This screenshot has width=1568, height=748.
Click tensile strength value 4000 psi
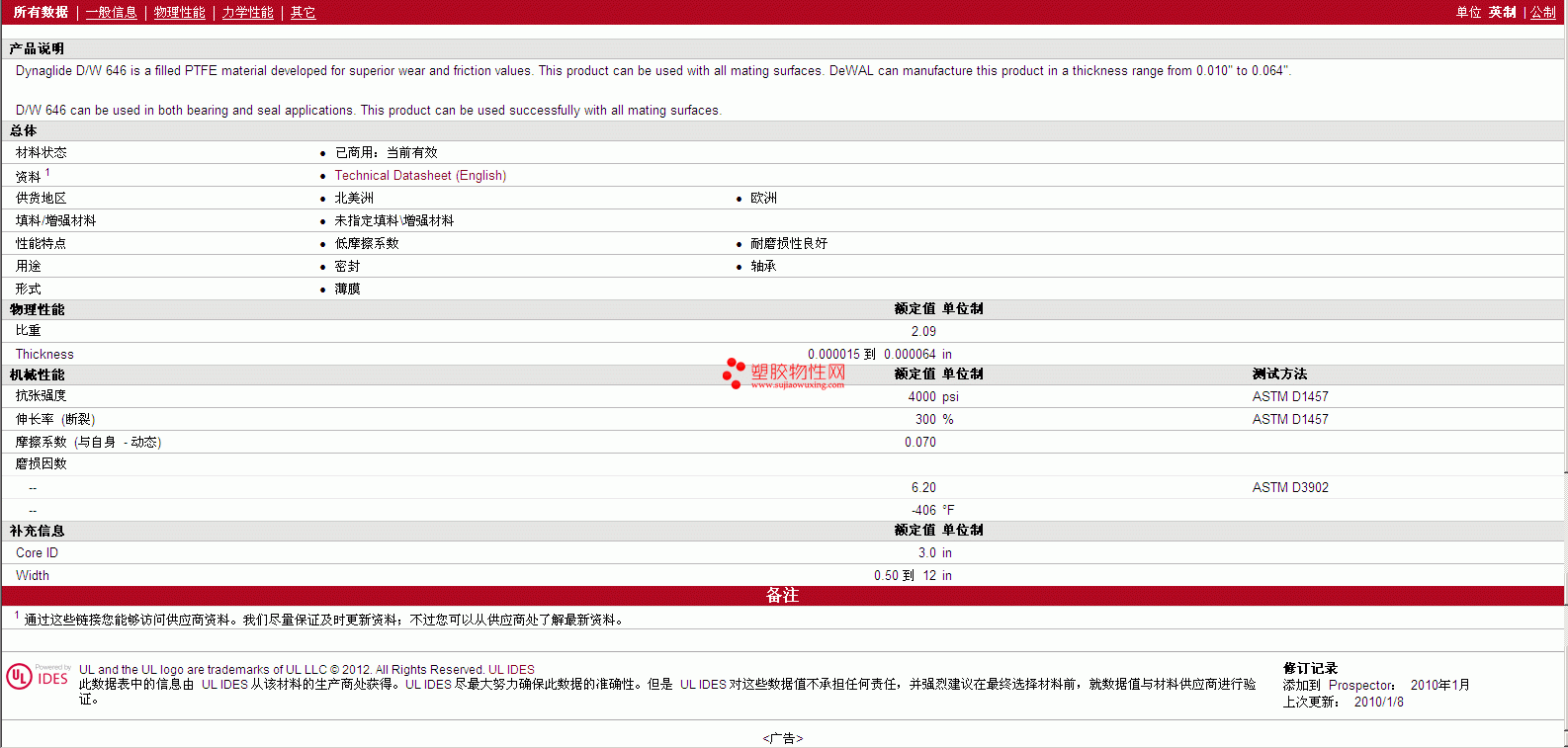tap(933, 396)
